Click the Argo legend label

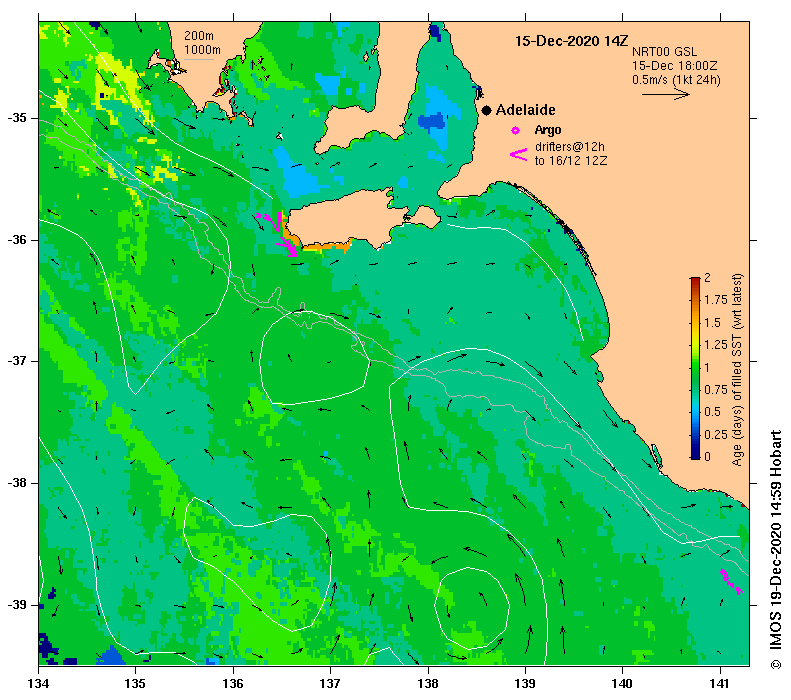[548, 130]
